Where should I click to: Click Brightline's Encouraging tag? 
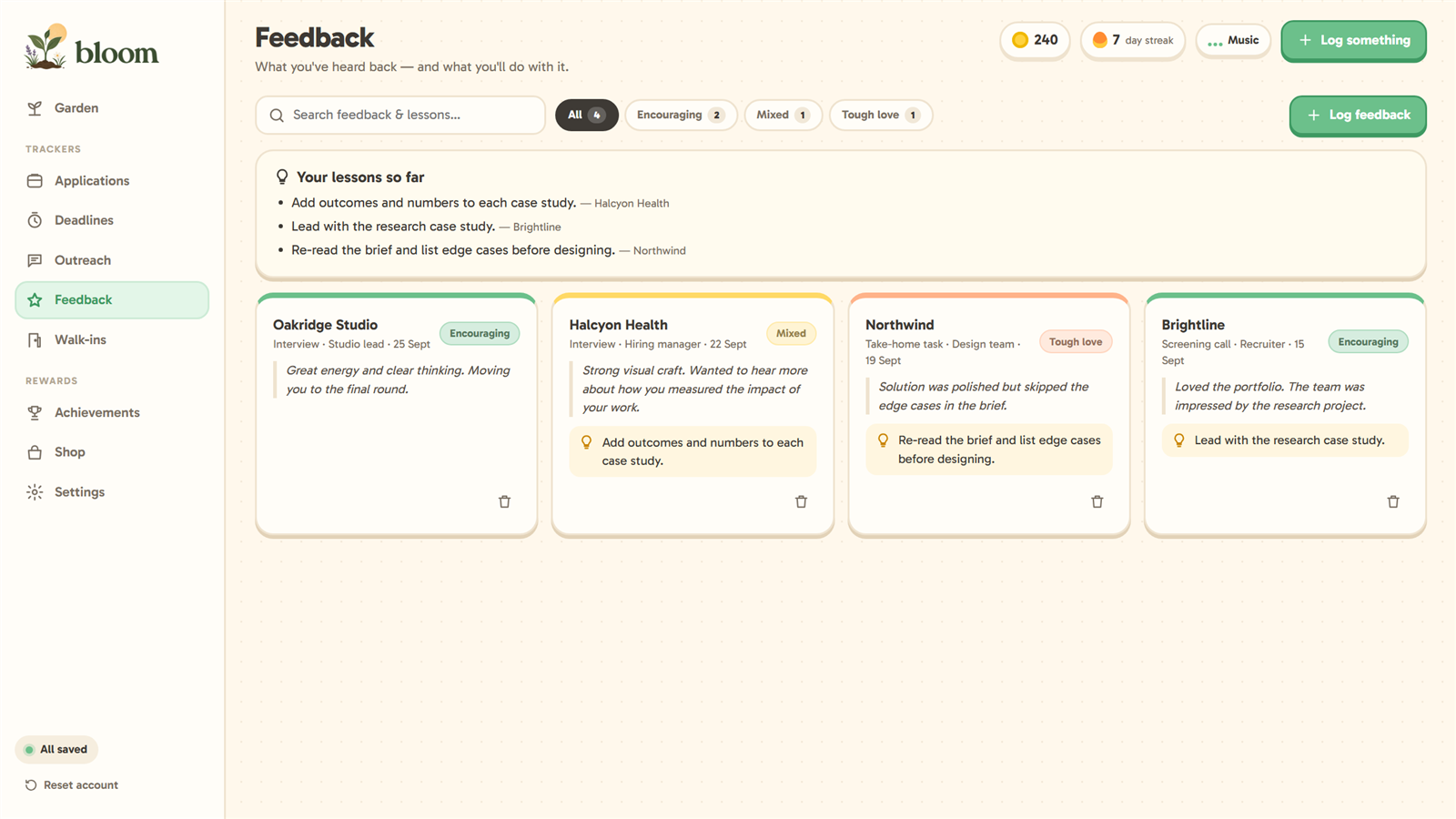pos(1368,342)
